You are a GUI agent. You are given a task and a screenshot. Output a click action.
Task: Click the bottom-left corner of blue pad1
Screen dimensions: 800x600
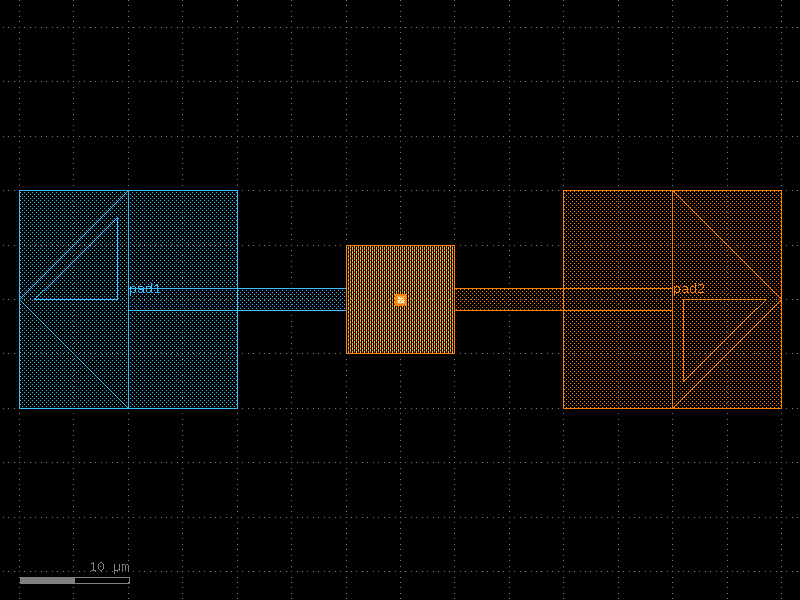coord(20,408)
